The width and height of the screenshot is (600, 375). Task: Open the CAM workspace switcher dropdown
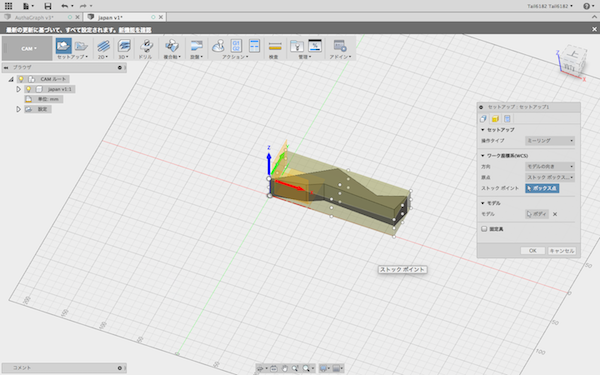click(28, 49)
